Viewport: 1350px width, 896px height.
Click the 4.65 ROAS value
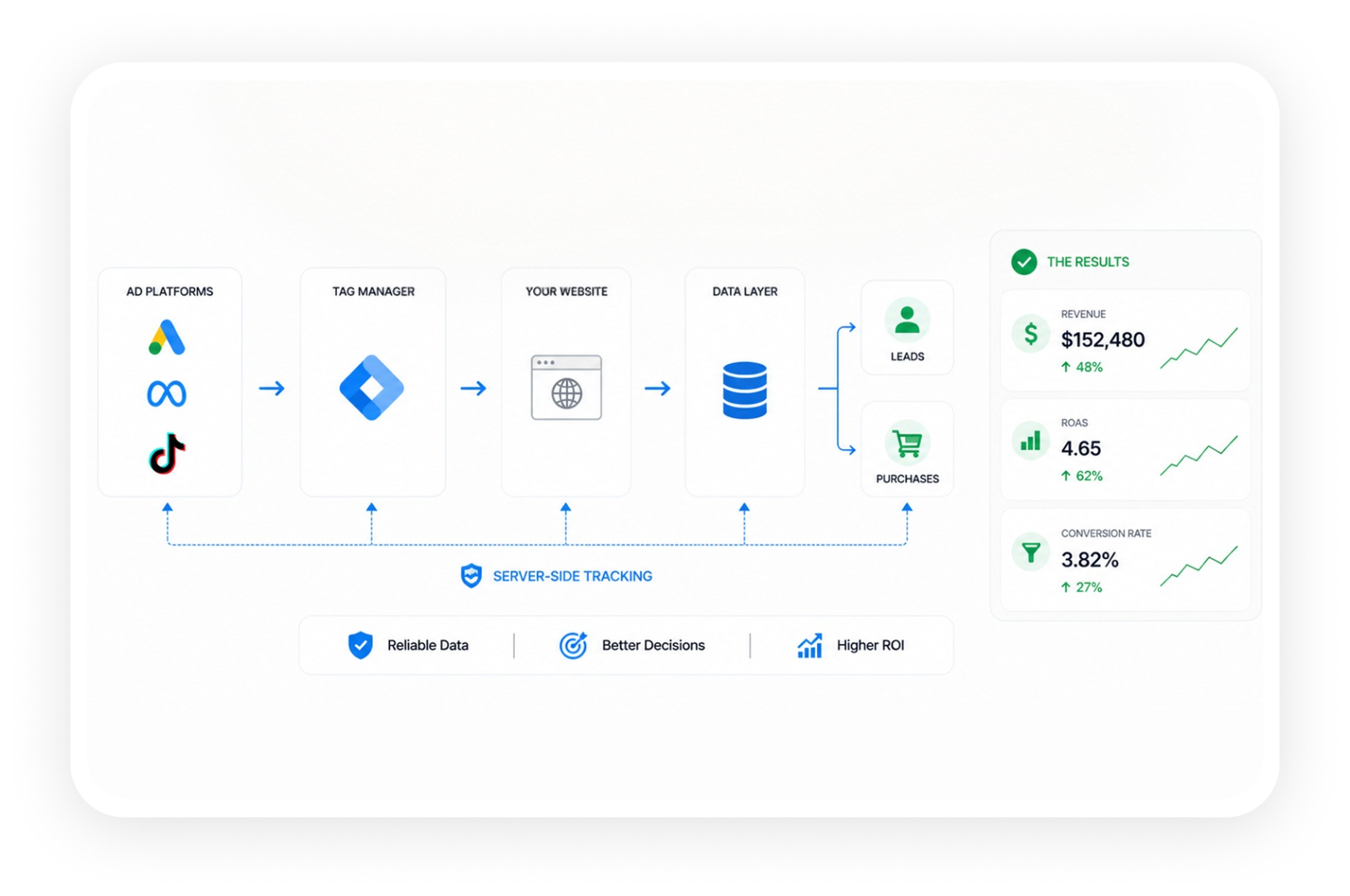(x=1081, y=449)
